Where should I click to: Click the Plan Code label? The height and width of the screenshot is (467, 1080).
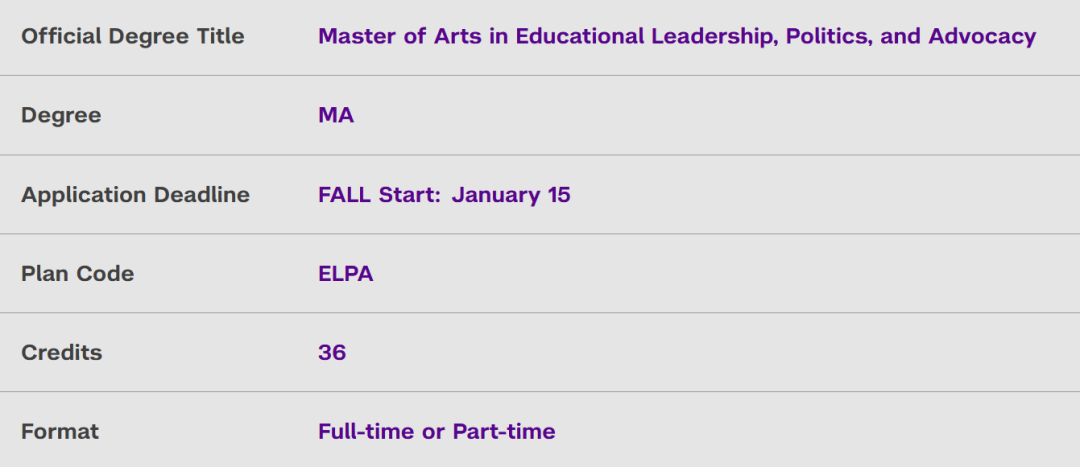(x=78, y=273)
